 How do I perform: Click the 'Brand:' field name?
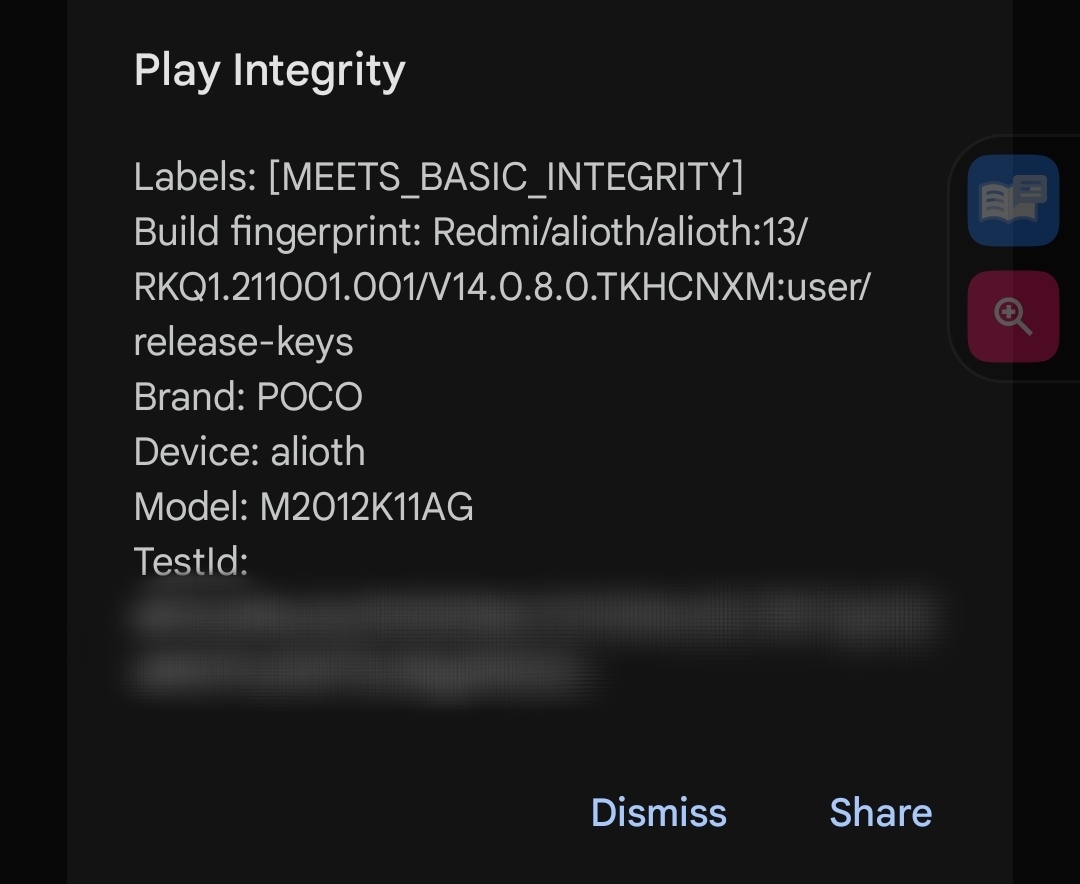pos(189,397)
